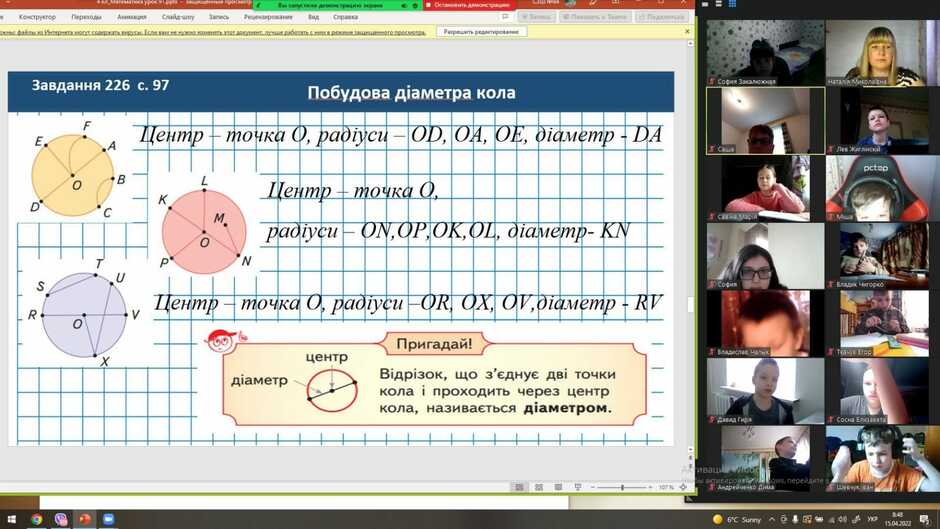Open PowerPoint from the taskbar

pos(85,519)
